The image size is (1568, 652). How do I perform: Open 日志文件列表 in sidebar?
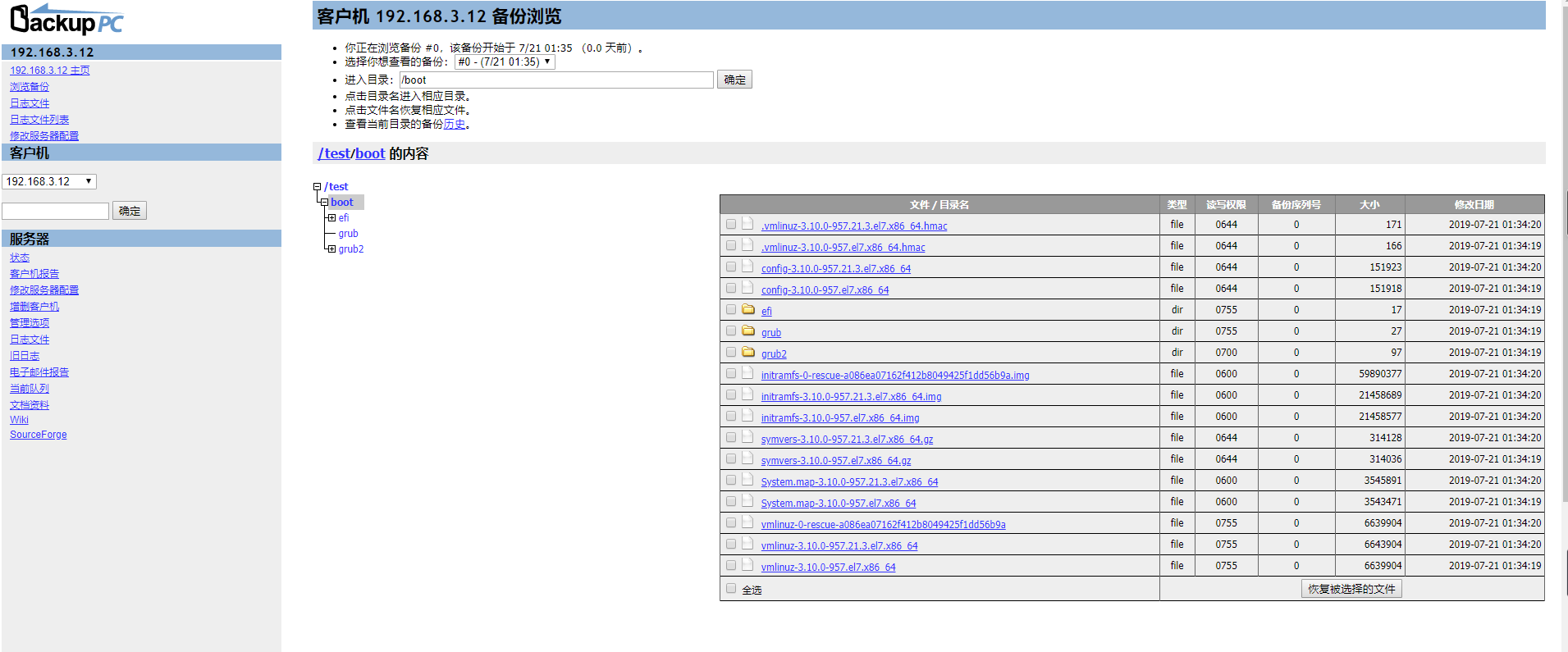click(x=39, y=120)
